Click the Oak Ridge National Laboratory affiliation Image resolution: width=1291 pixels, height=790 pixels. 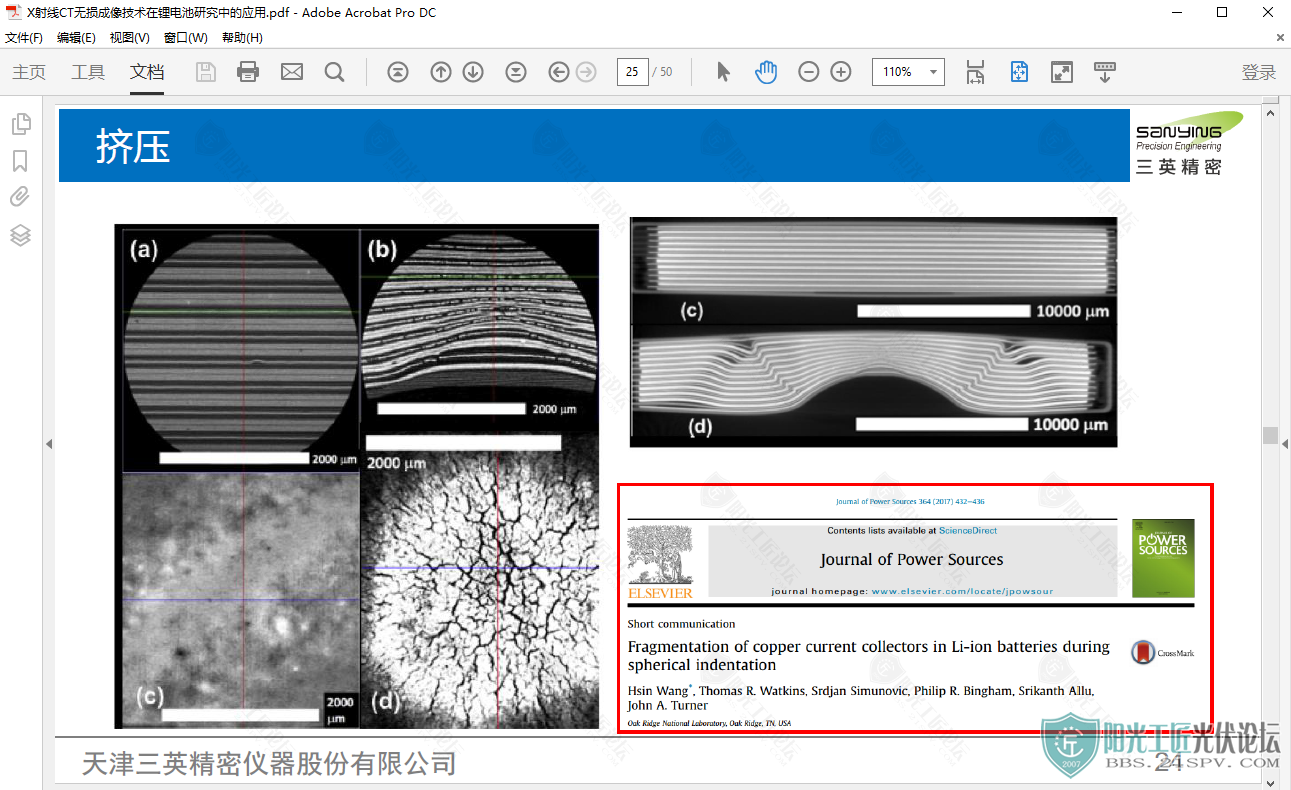[x=709, y=723]
